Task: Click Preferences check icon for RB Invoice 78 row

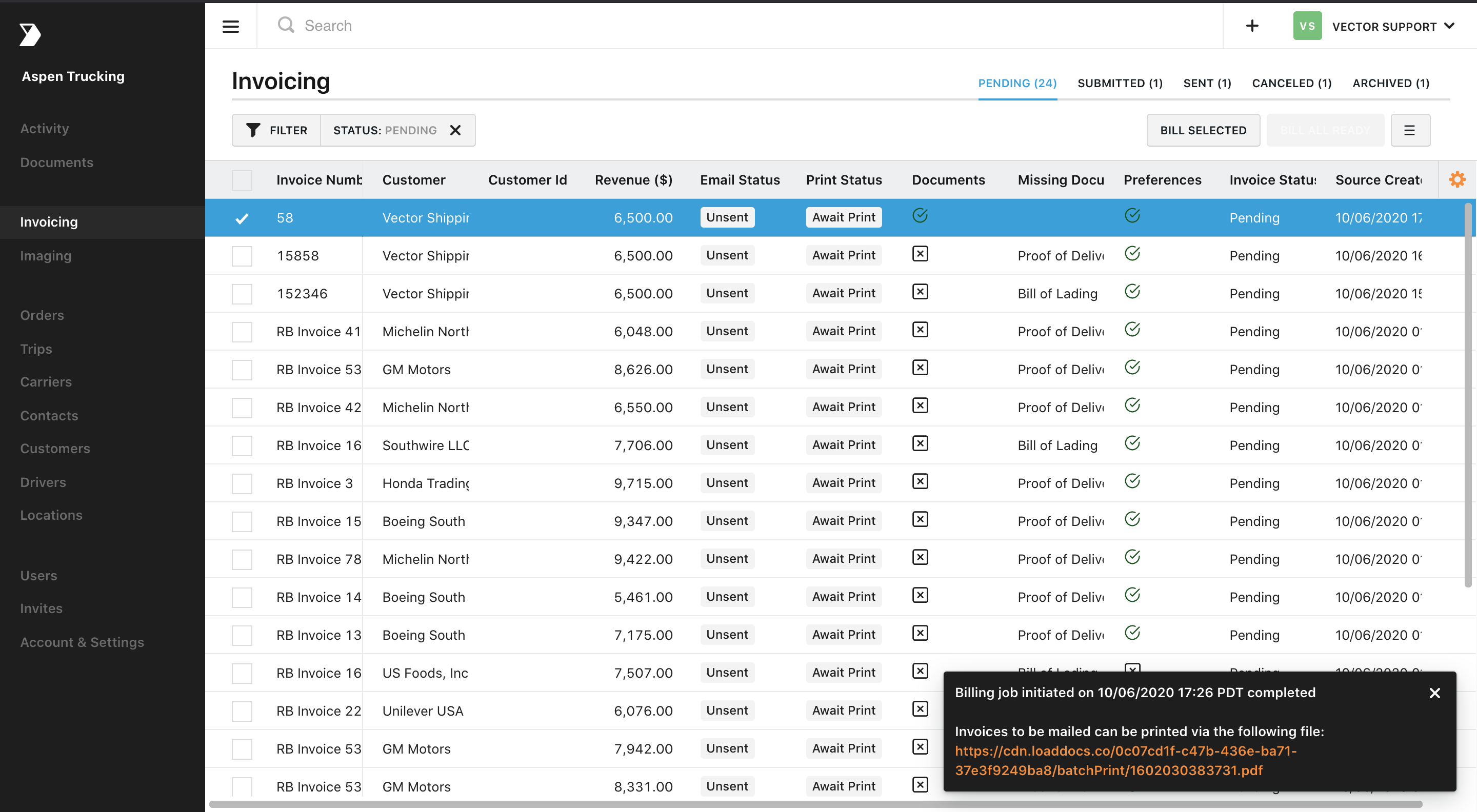Action: coord(1132,557)
